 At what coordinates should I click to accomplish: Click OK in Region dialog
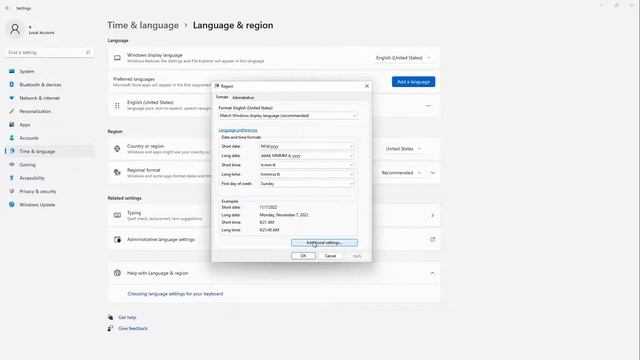coord(303,256)
